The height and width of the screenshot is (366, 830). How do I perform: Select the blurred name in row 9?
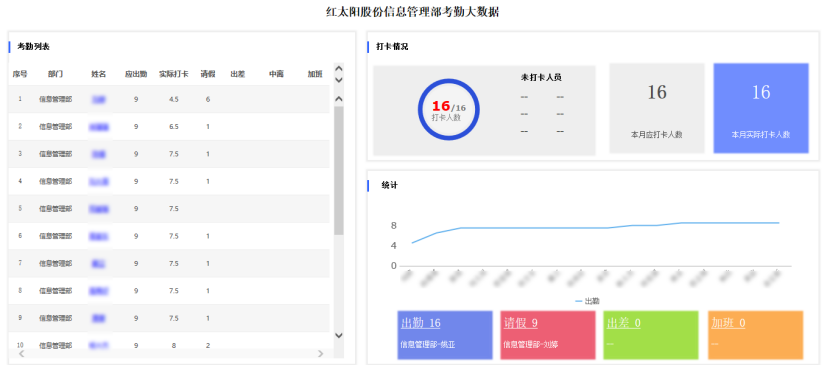click(98, 318)
